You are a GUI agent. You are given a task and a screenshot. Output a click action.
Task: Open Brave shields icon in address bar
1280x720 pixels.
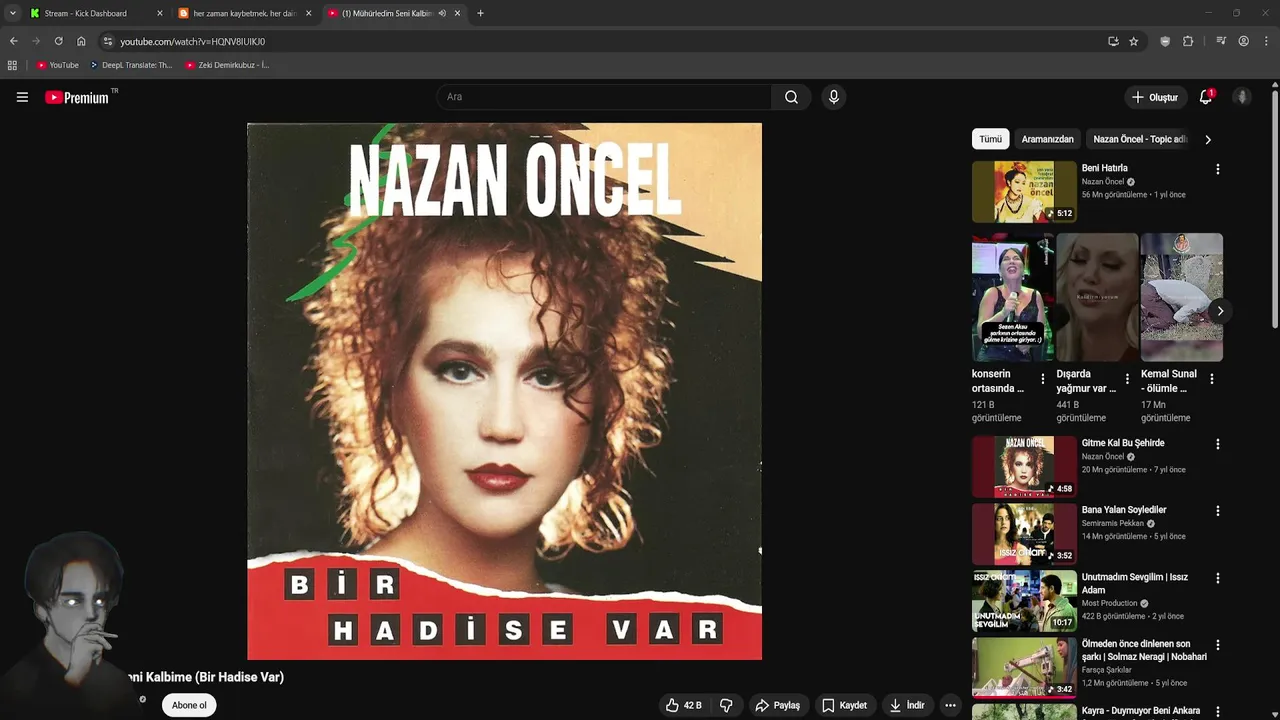(x=1165, y=41)
